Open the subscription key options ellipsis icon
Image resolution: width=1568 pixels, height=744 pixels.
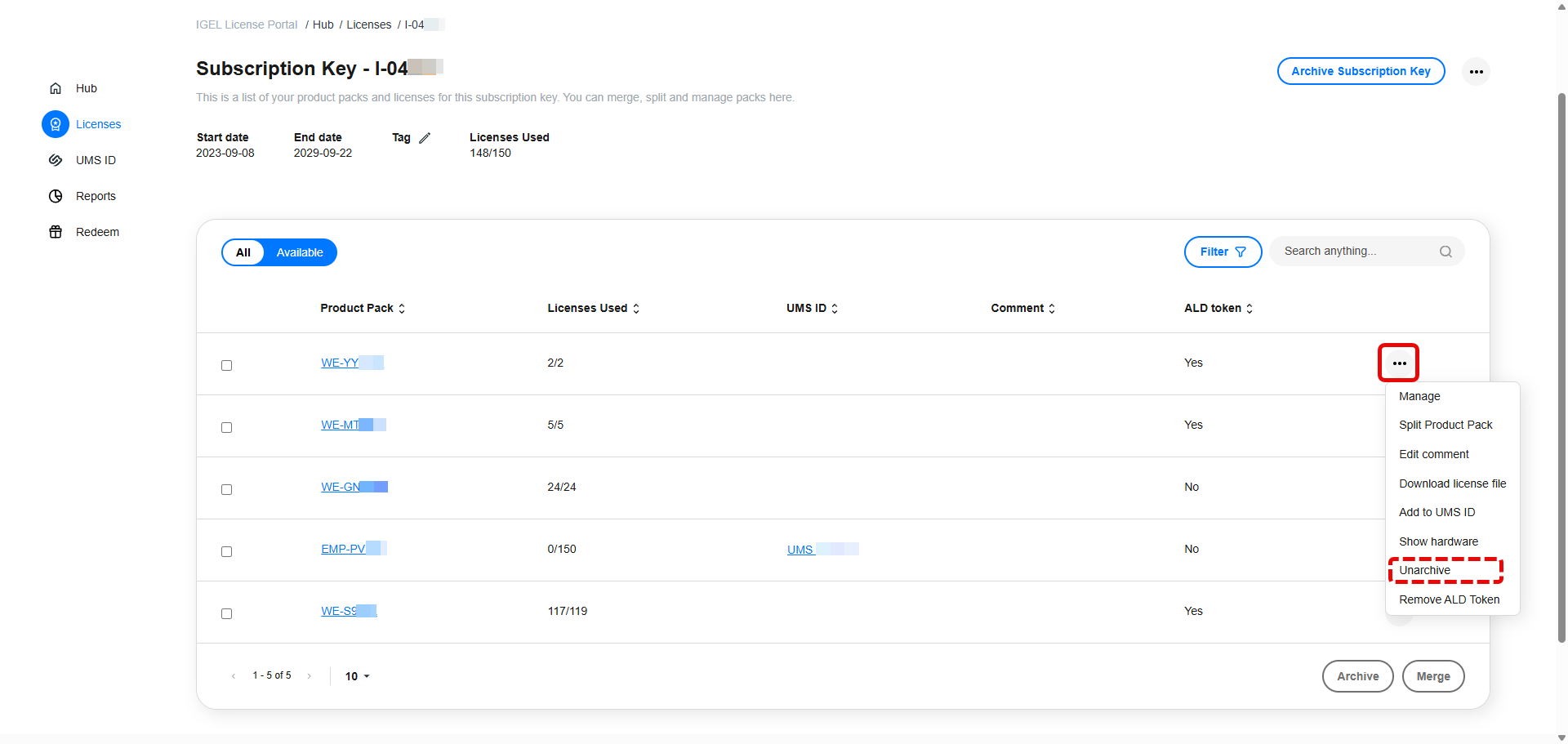click(1477, 71)
